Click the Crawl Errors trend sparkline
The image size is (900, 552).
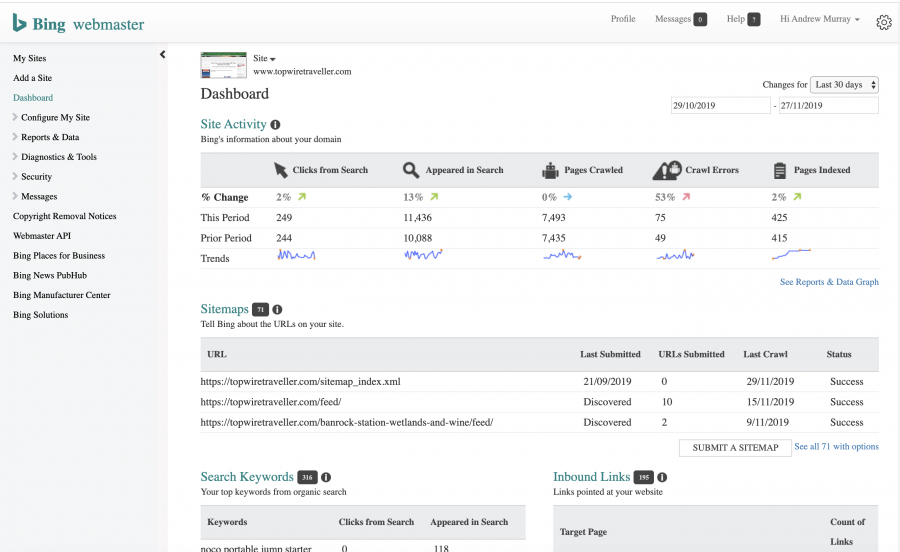tap(676, 255)
